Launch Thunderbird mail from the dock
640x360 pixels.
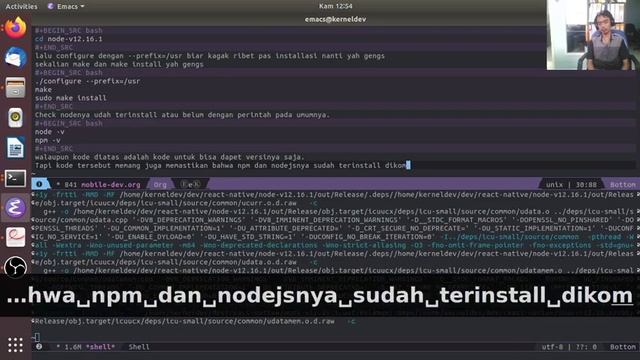pyautogui.click(x=16, y=57)
